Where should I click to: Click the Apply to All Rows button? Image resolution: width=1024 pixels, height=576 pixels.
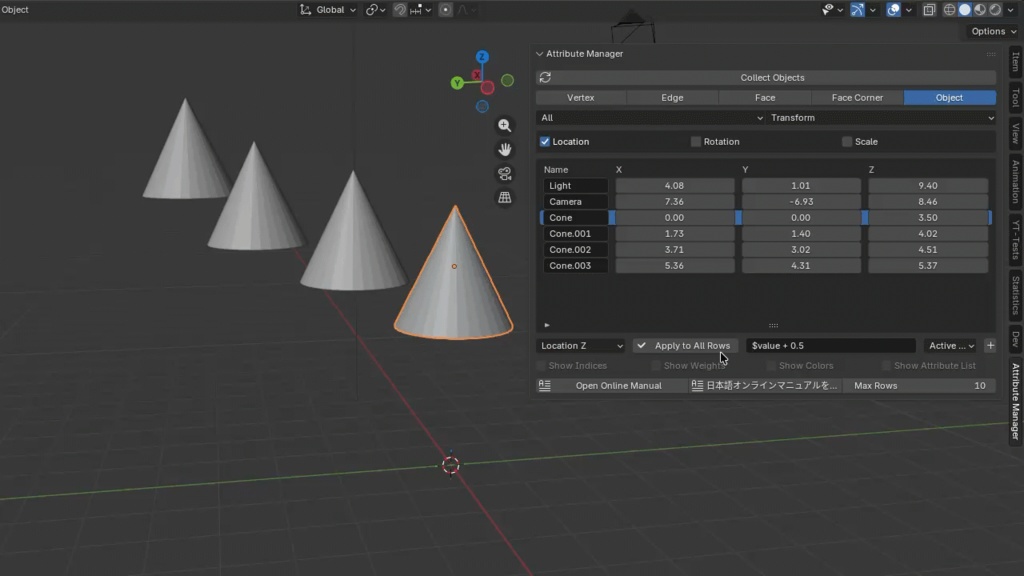pos(685,345)
